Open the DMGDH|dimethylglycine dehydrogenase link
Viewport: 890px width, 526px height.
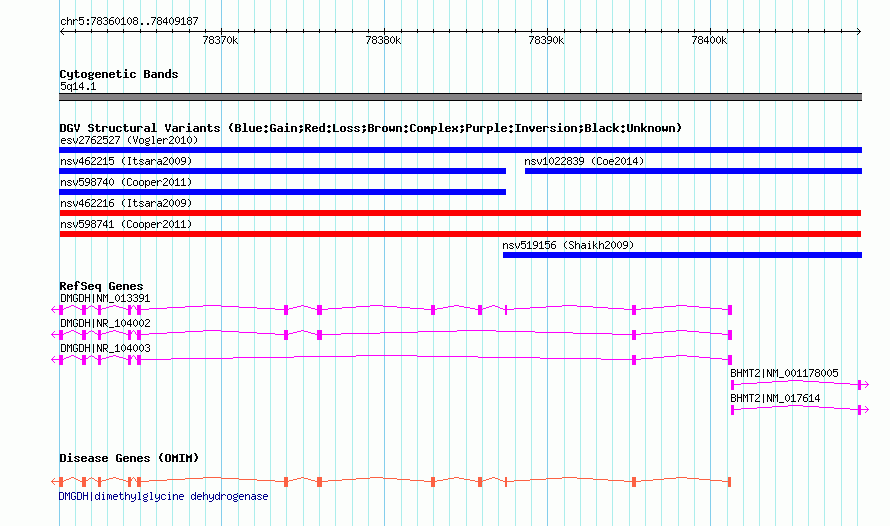pos(163,496)
